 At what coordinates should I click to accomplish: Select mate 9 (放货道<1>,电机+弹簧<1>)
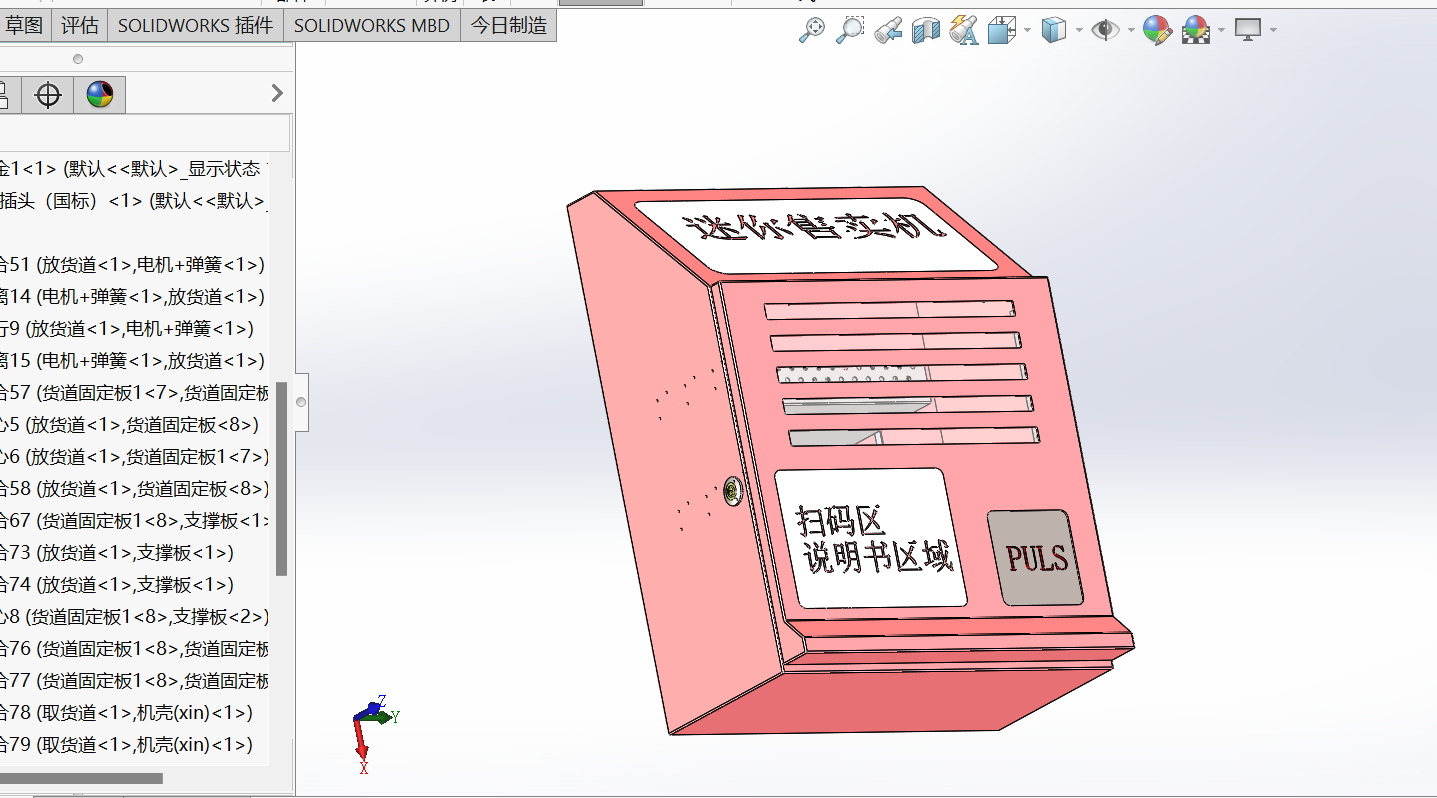127,329
